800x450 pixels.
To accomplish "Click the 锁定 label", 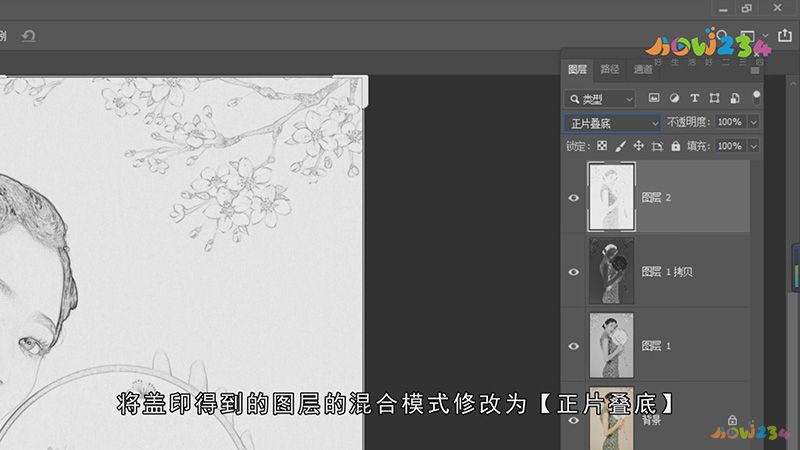I will (x=578, y=146).
